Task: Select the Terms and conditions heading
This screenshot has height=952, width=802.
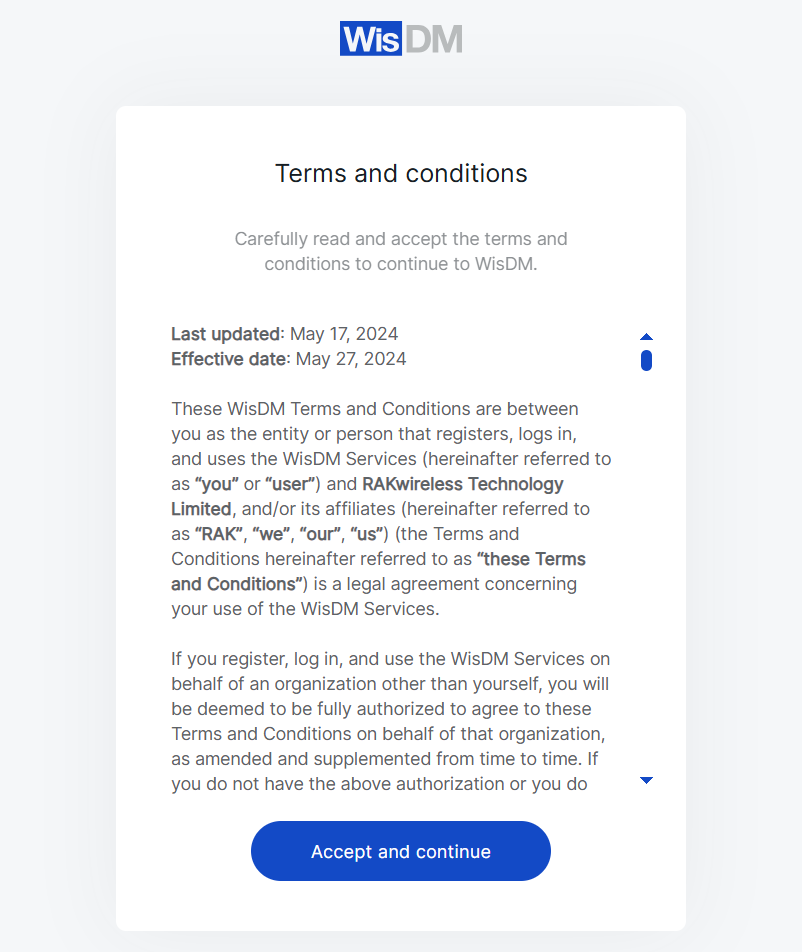Action: click(400, 173)
